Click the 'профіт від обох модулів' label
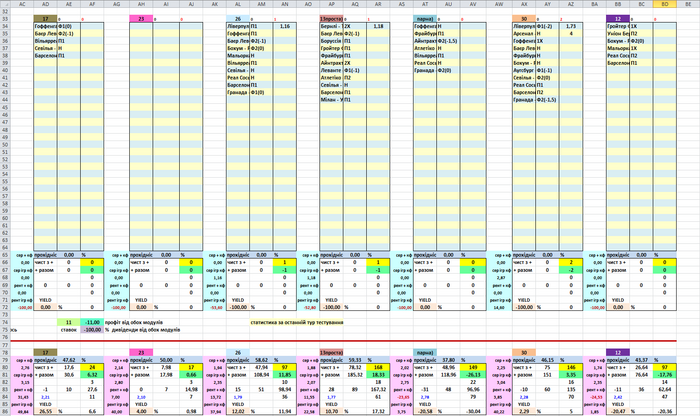Image resolution: width=700 pixels, height=416 pixels. tap(134, 322)
